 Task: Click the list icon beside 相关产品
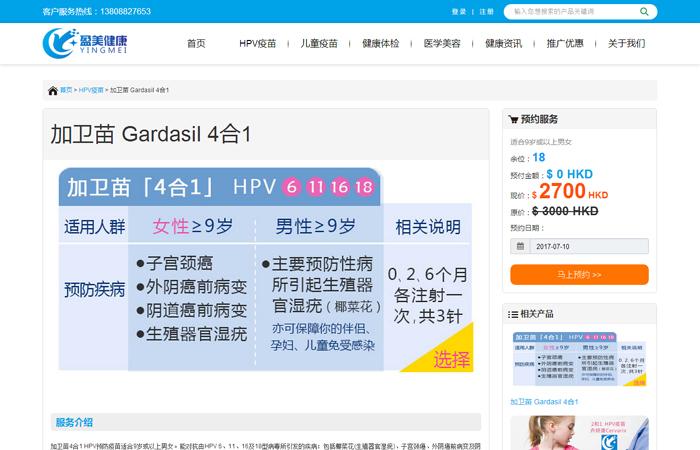512,314
